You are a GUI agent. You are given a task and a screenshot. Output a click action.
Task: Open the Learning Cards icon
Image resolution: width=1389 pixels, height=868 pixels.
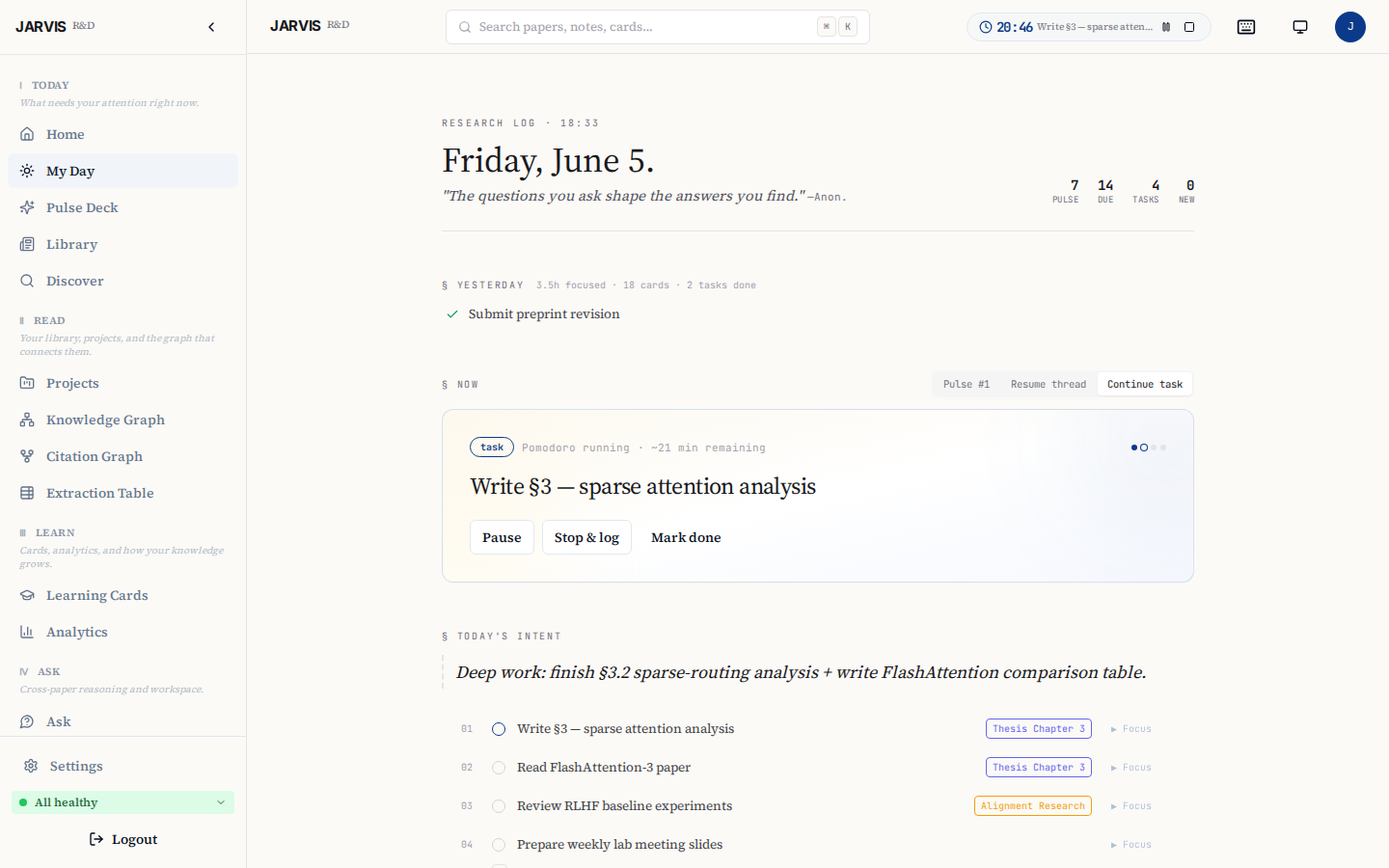[27, 595]
